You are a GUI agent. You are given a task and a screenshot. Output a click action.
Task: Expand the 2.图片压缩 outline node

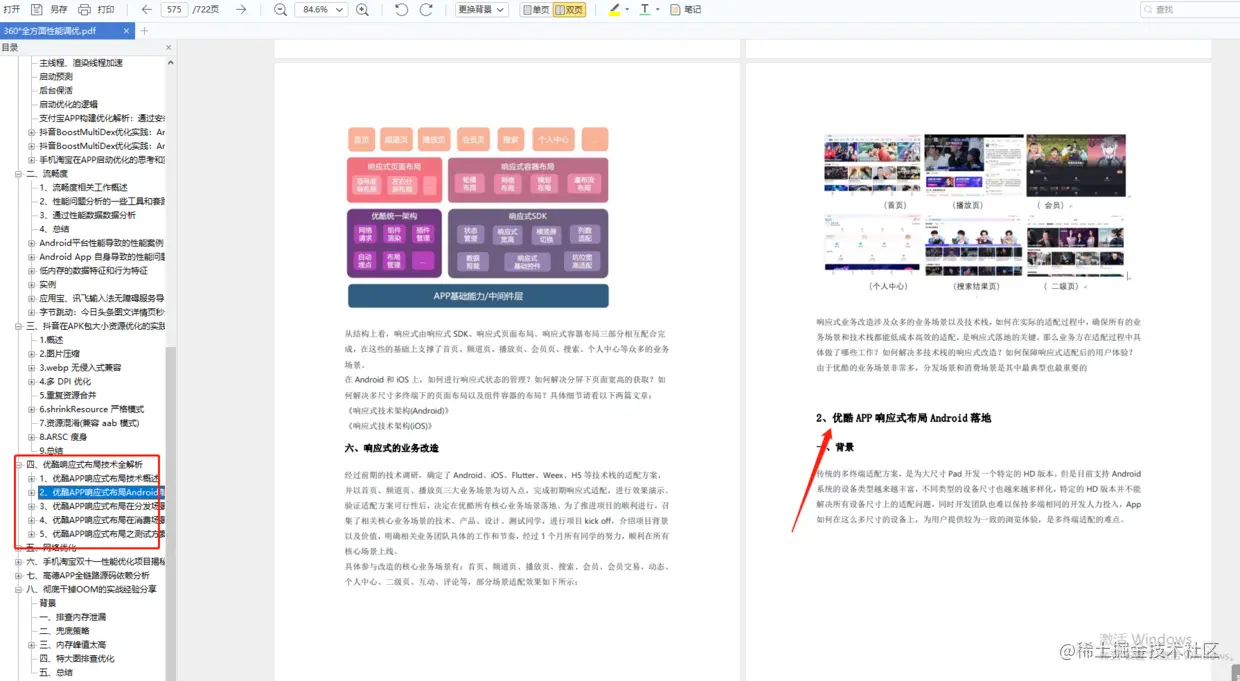[31, 354]
